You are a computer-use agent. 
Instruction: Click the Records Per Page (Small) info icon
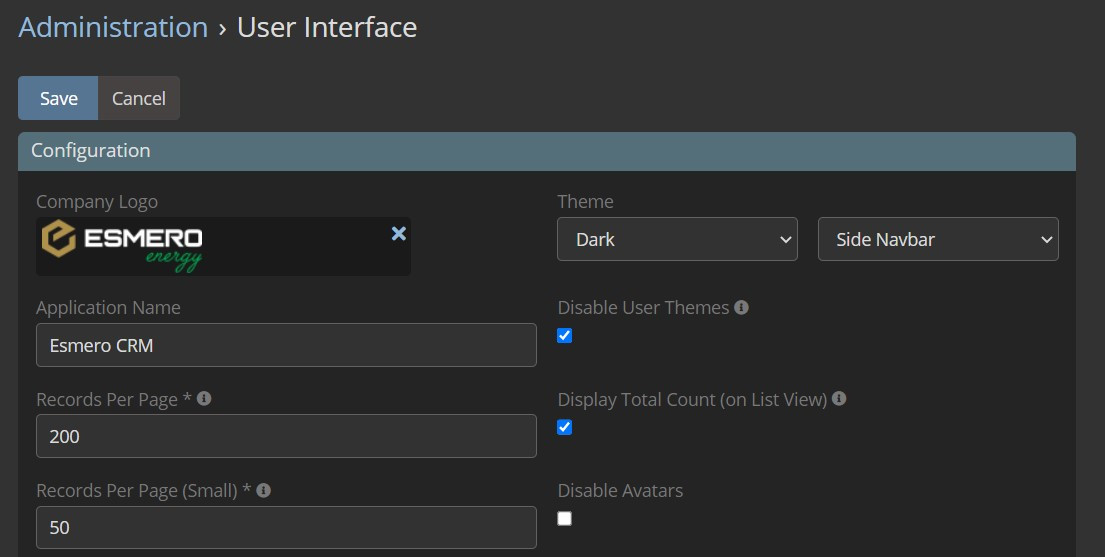click(x=264, y=490)
